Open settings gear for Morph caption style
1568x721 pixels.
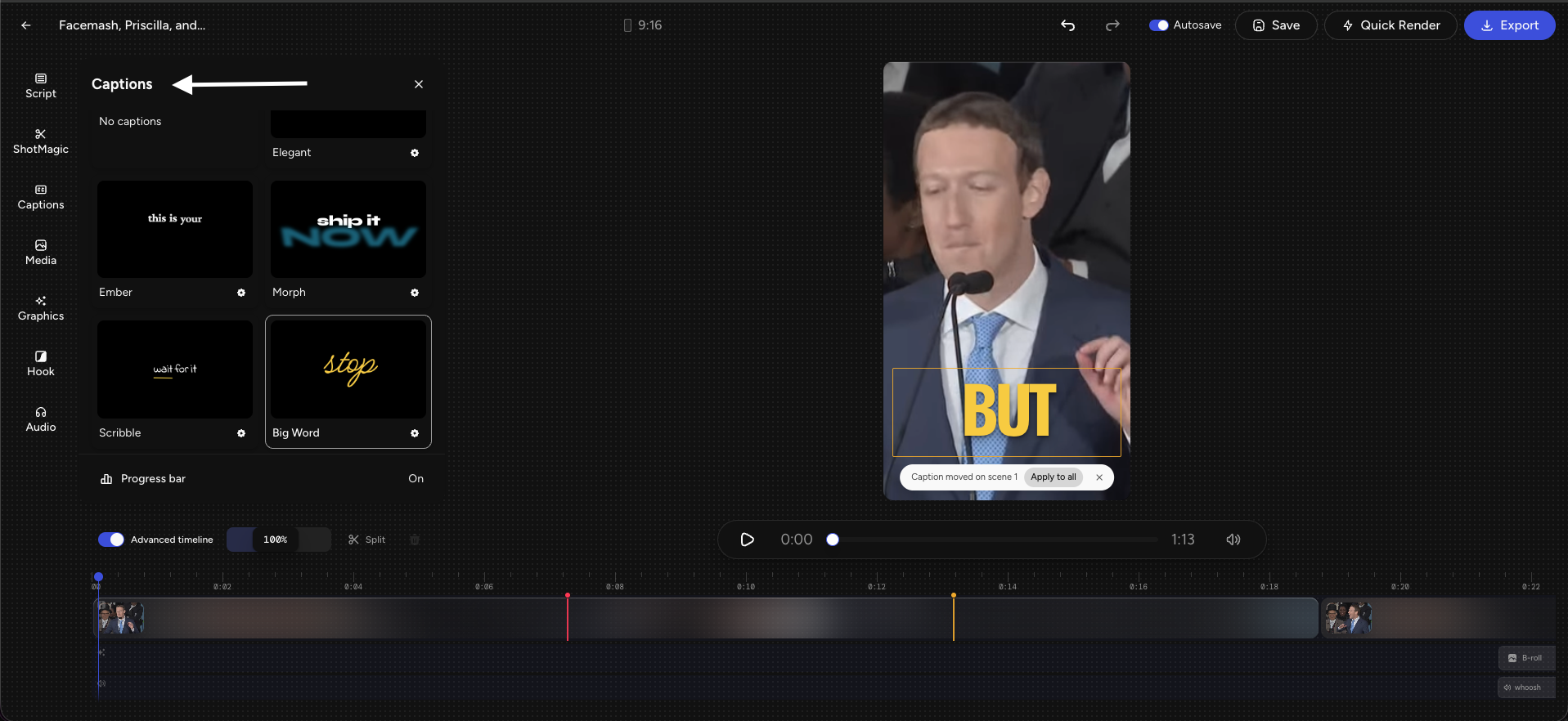(x=415, y=293)
